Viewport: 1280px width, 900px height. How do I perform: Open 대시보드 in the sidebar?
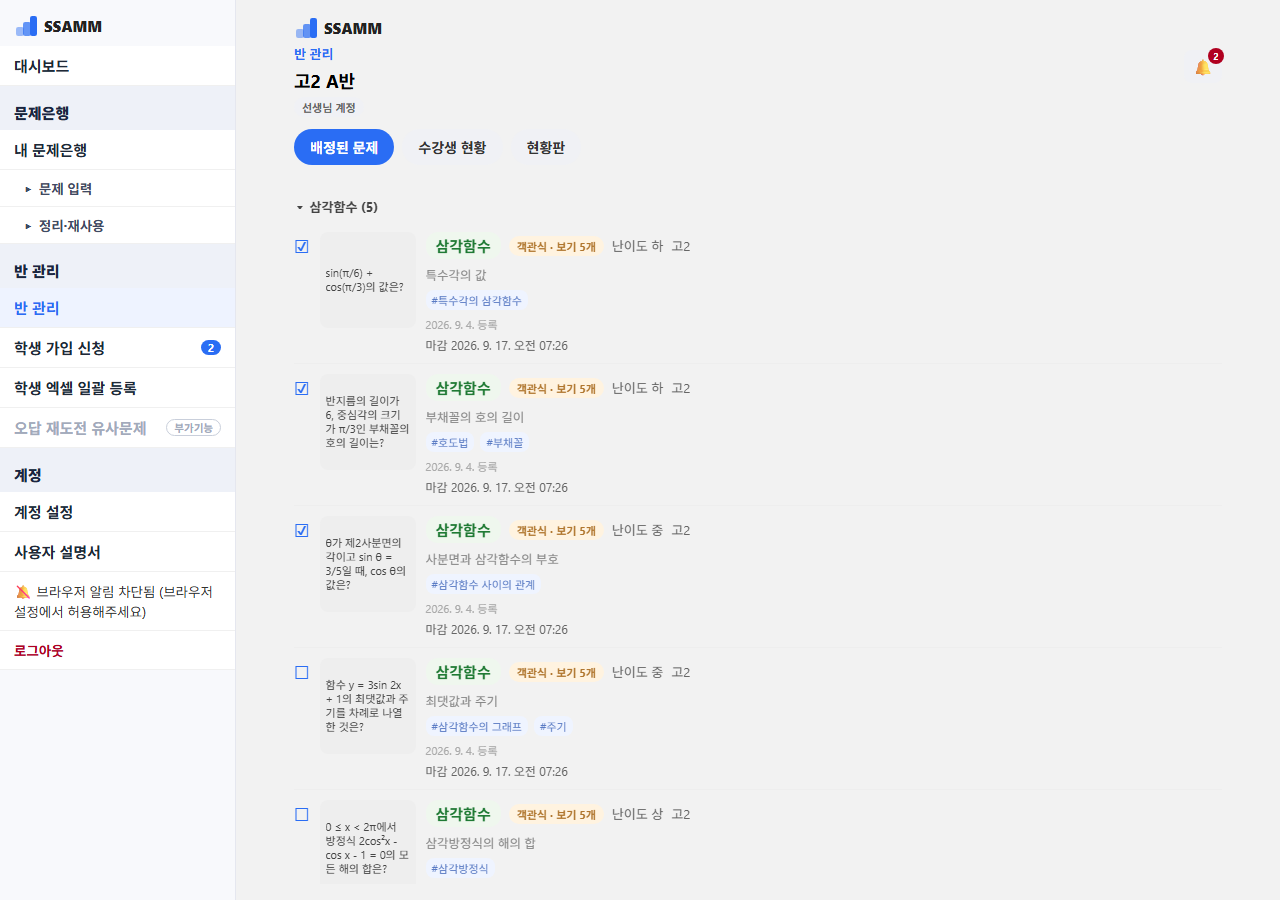click(117, 66)
